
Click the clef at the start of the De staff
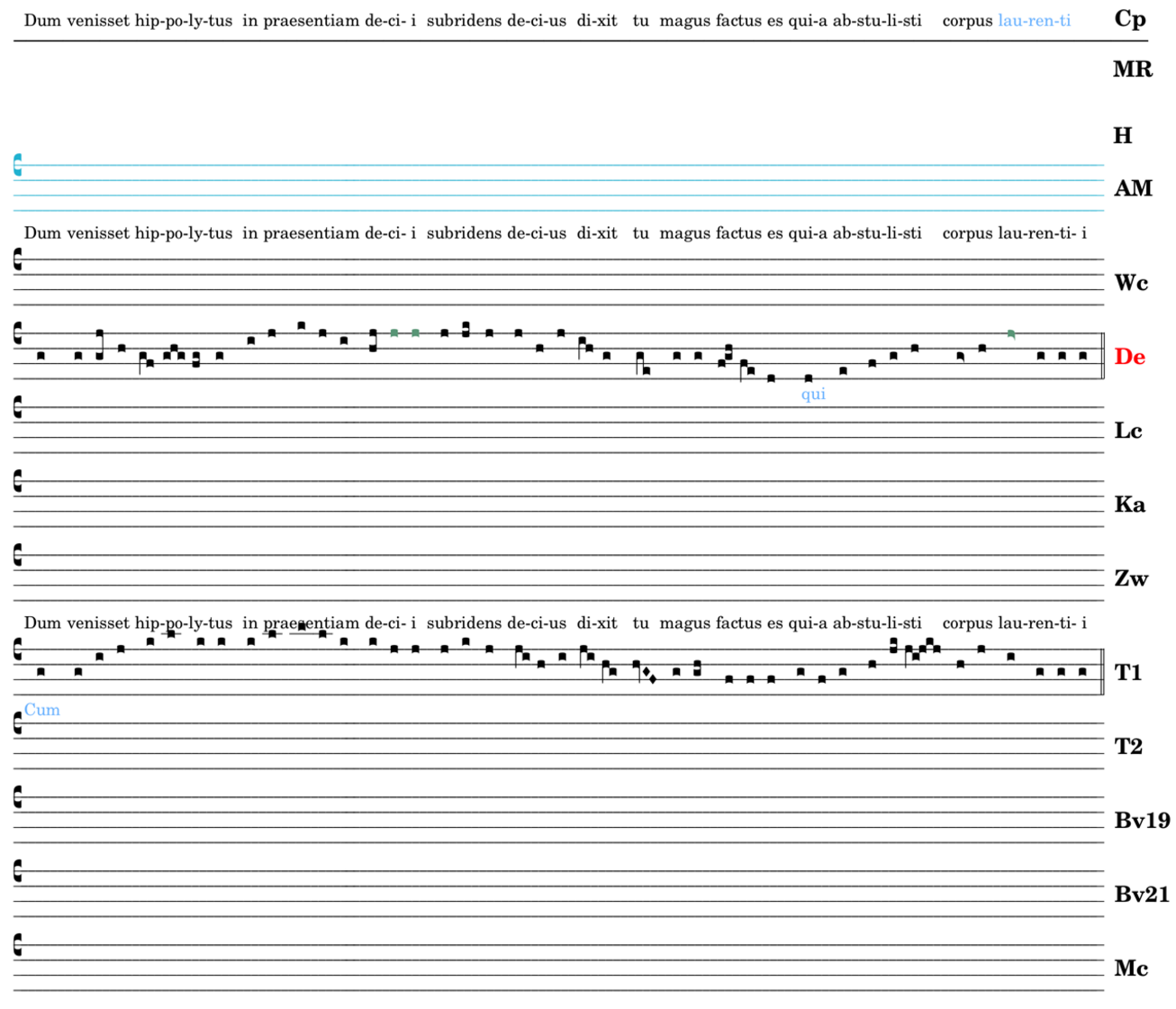point(18,333)
